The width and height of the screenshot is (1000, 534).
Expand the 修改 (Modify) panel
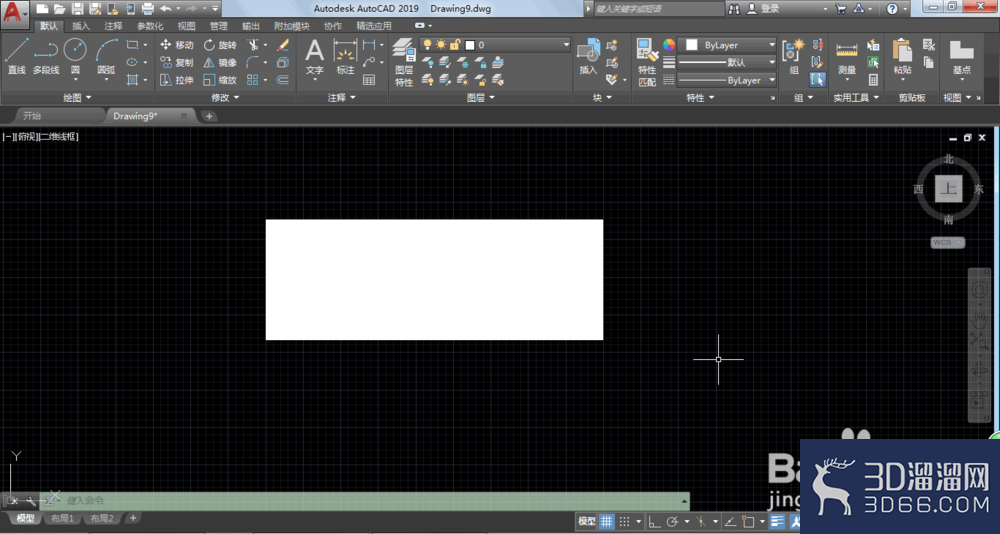click(x=225, y=98)
